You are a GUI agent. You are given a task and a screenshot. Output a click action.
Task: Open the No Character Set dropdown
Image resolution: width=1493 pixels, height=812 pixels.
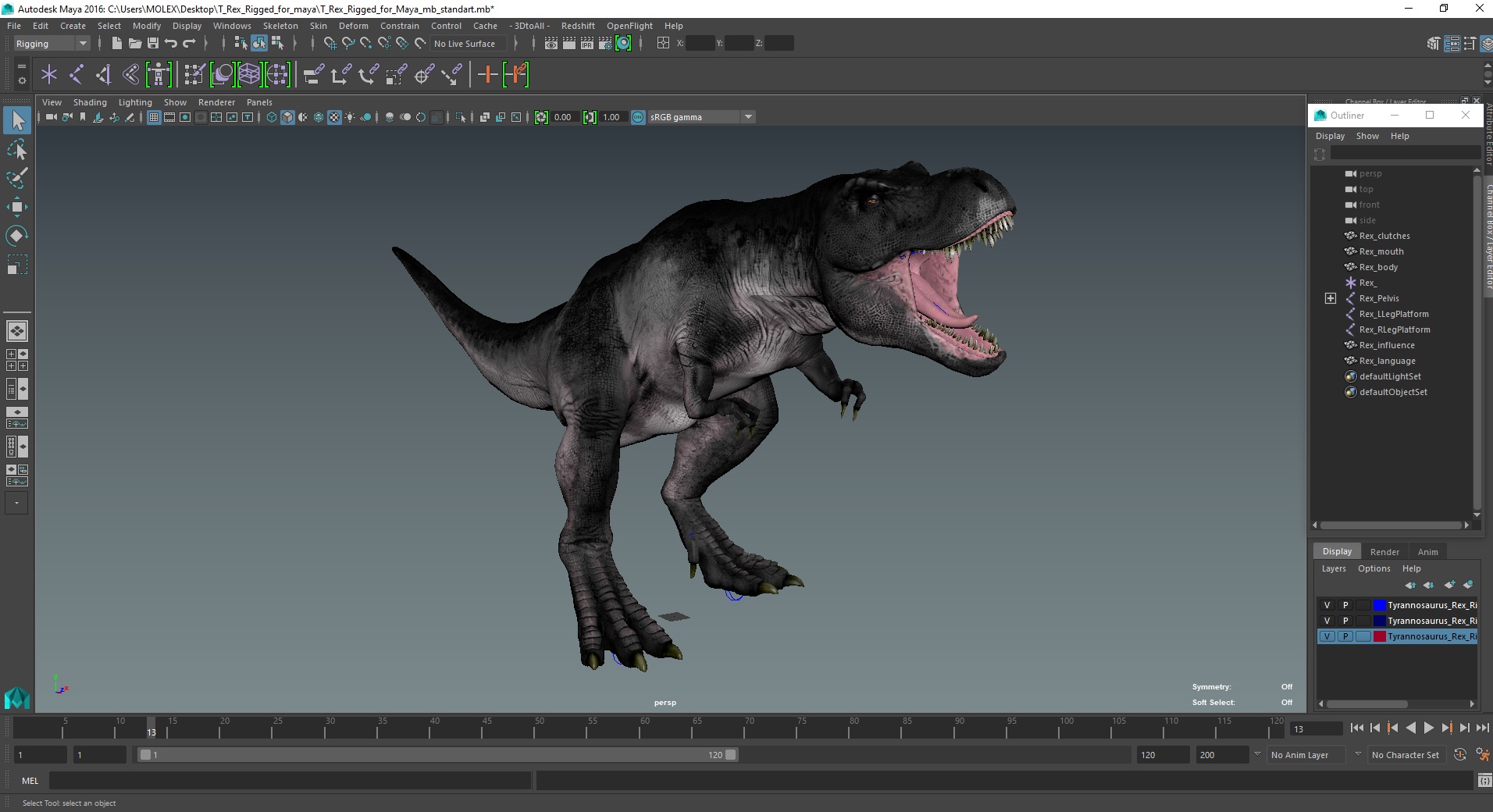[x=1406, y=755]
